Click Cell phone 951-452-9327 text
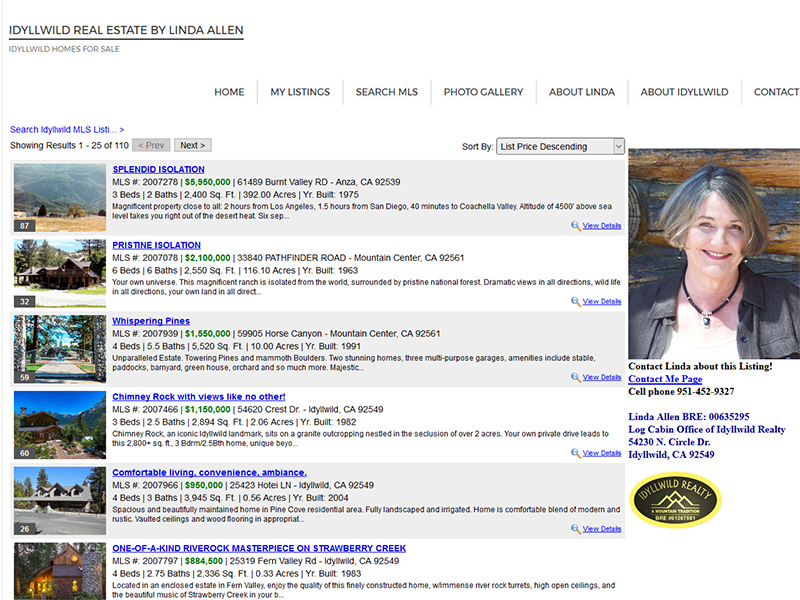This screenshot has width=800, height=600. 681,392
